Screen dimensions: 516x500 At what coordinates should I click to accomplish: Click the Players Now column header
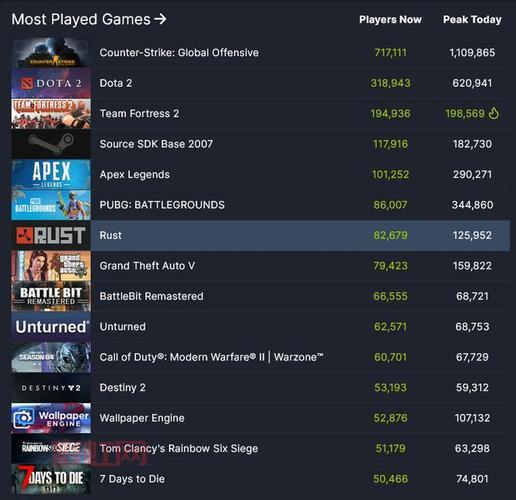(x=390, y=20)
